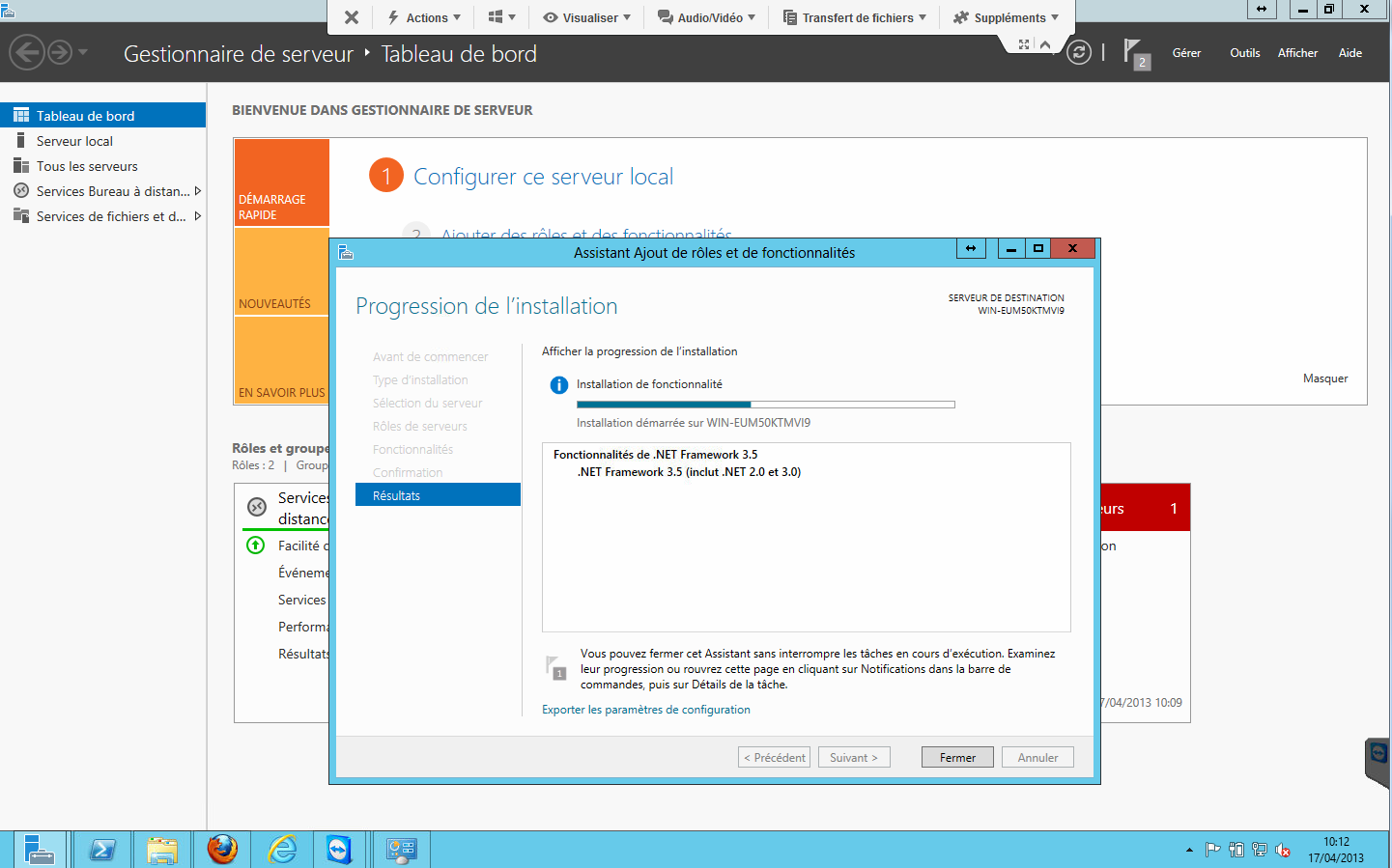Click the Refresh icon in Server Manager header
The width and height of the screenshot is (1392, 868).
coord(1079,52)
